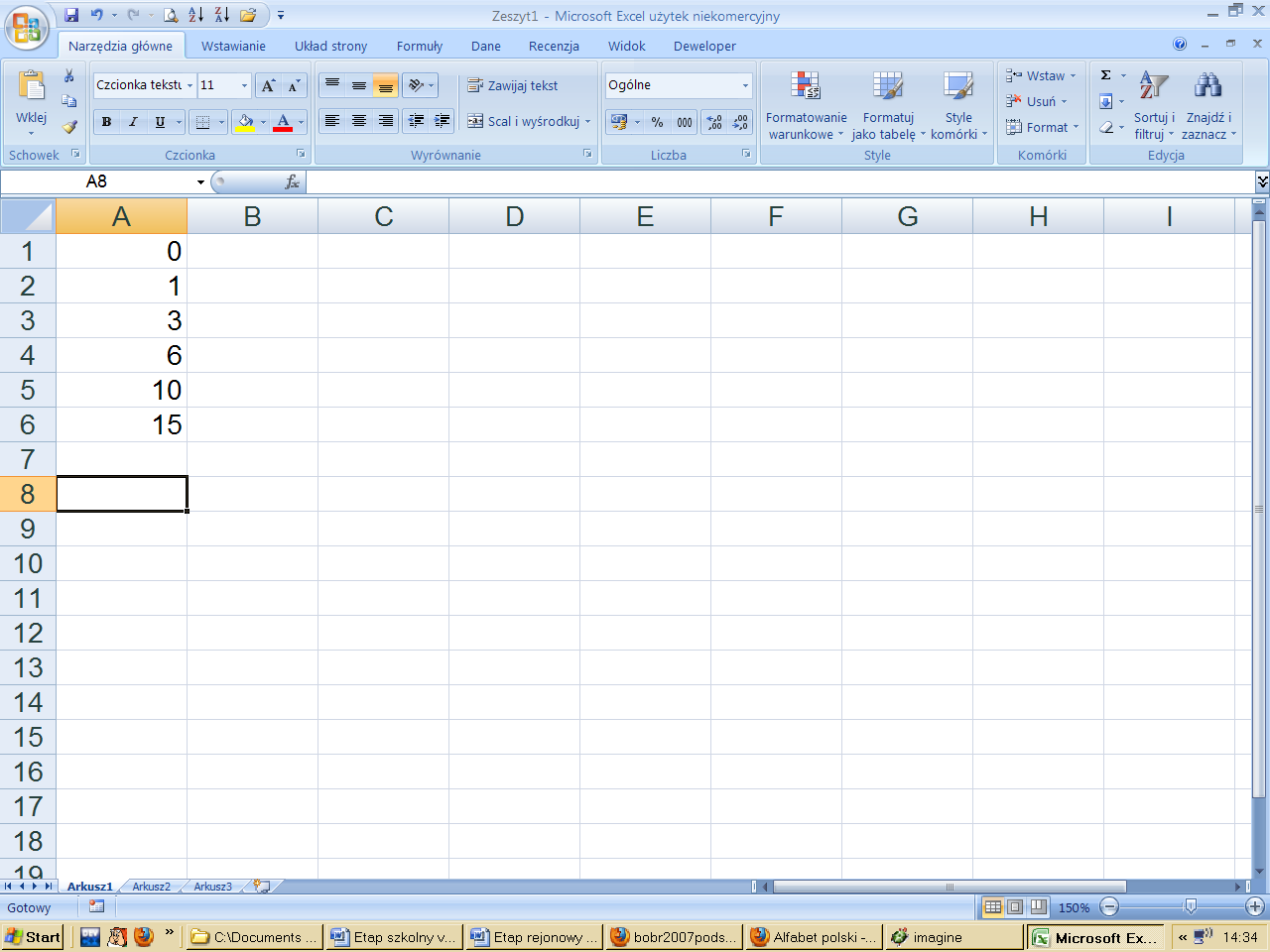Switch to the Formuły ribbon tab
Image resolution: width=1270 pixels, height=952 pixels.
pyautogui.click(x=419, y=46)
